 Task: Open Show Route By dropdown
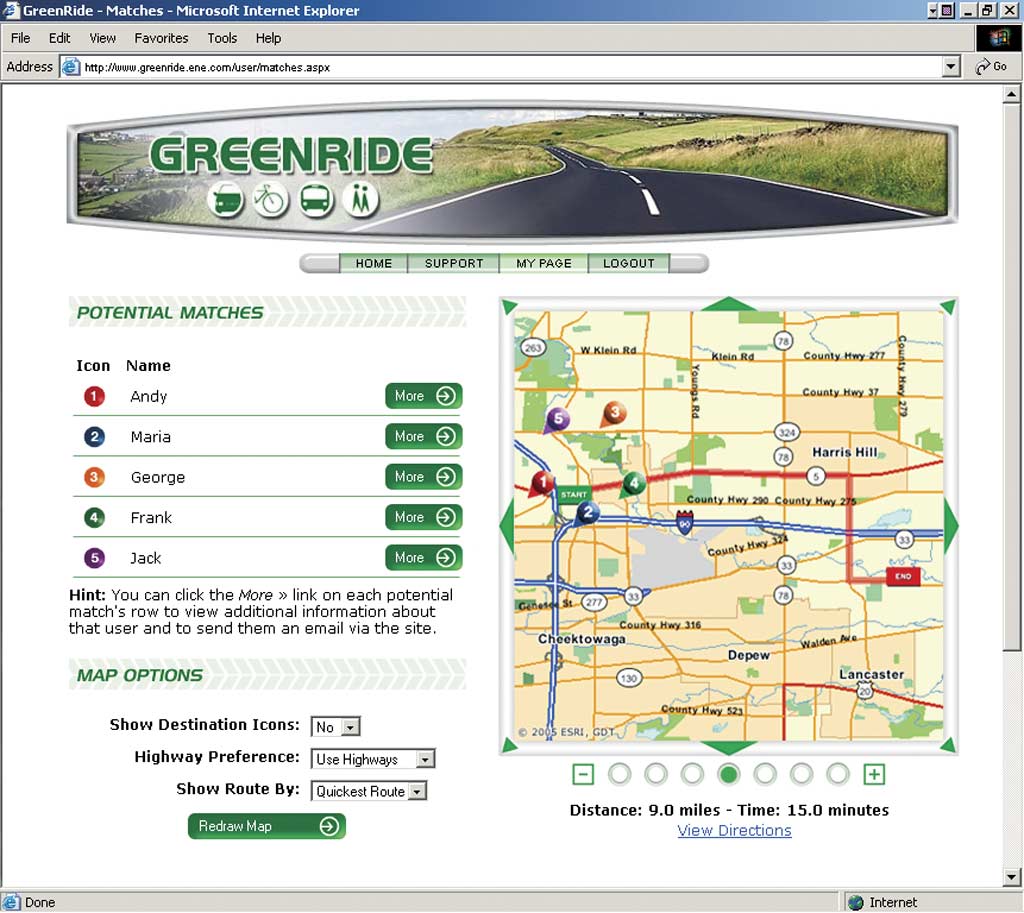(368, 792)
